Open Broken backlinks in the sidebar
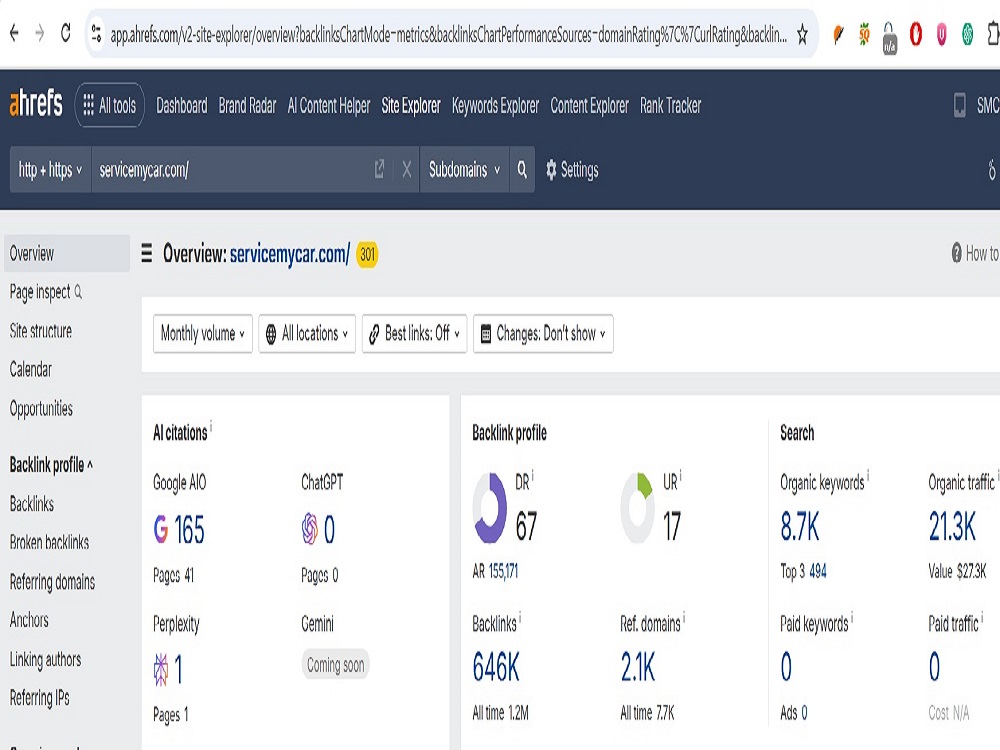Viewport: 1000px width, 750px height. click(x=49, y=542)
